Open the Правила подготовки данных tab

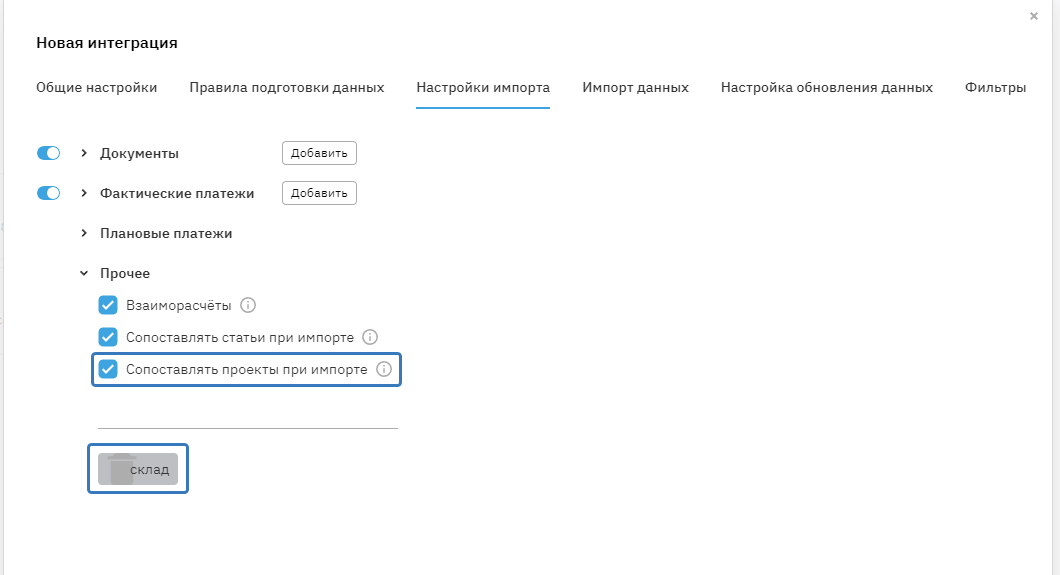287,88
